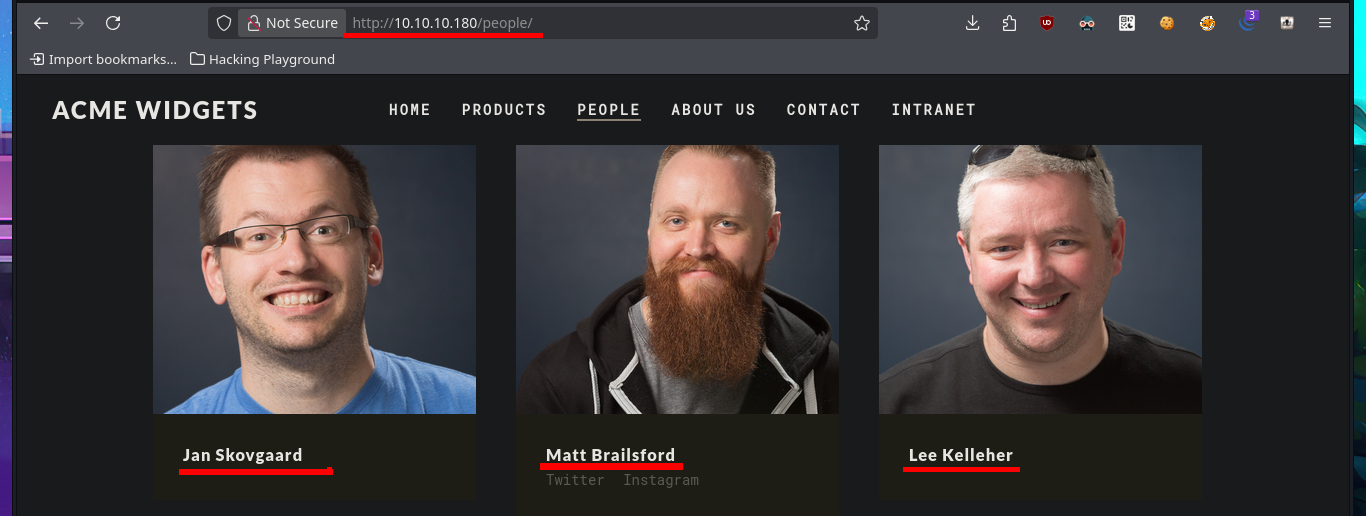Open the Firefox hamburger menu
1366x516 pixels.
pos(1325,23)
